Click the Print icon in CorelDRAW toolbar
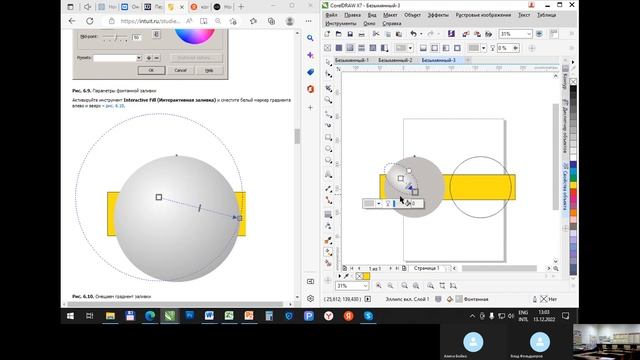640x360 pixels. [361, 34]
